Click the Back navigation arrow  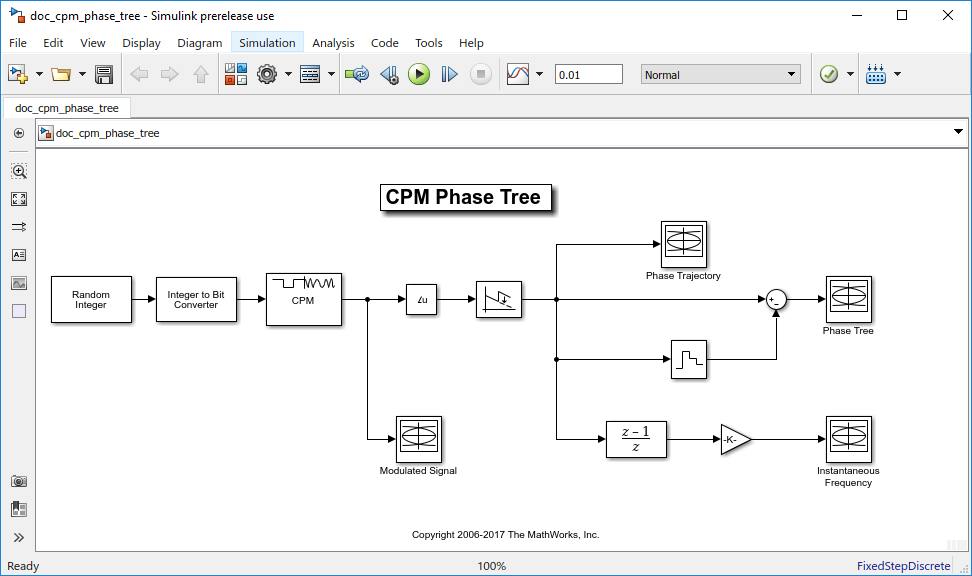click(139, 74)
